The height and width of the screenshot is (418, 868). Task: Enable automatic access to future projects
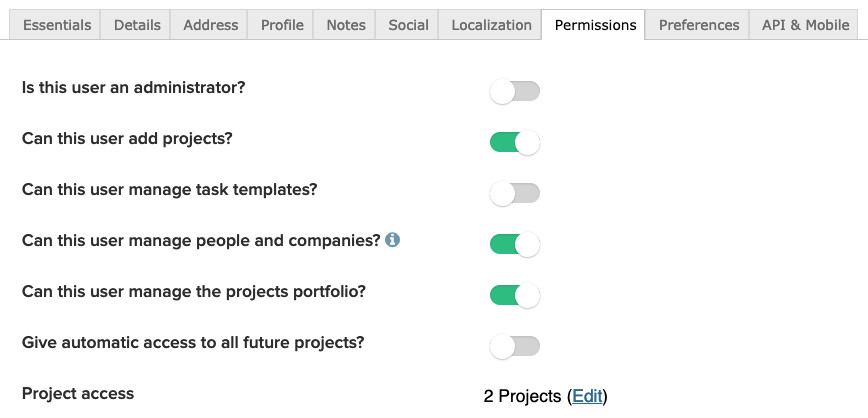tap(514, 346)
